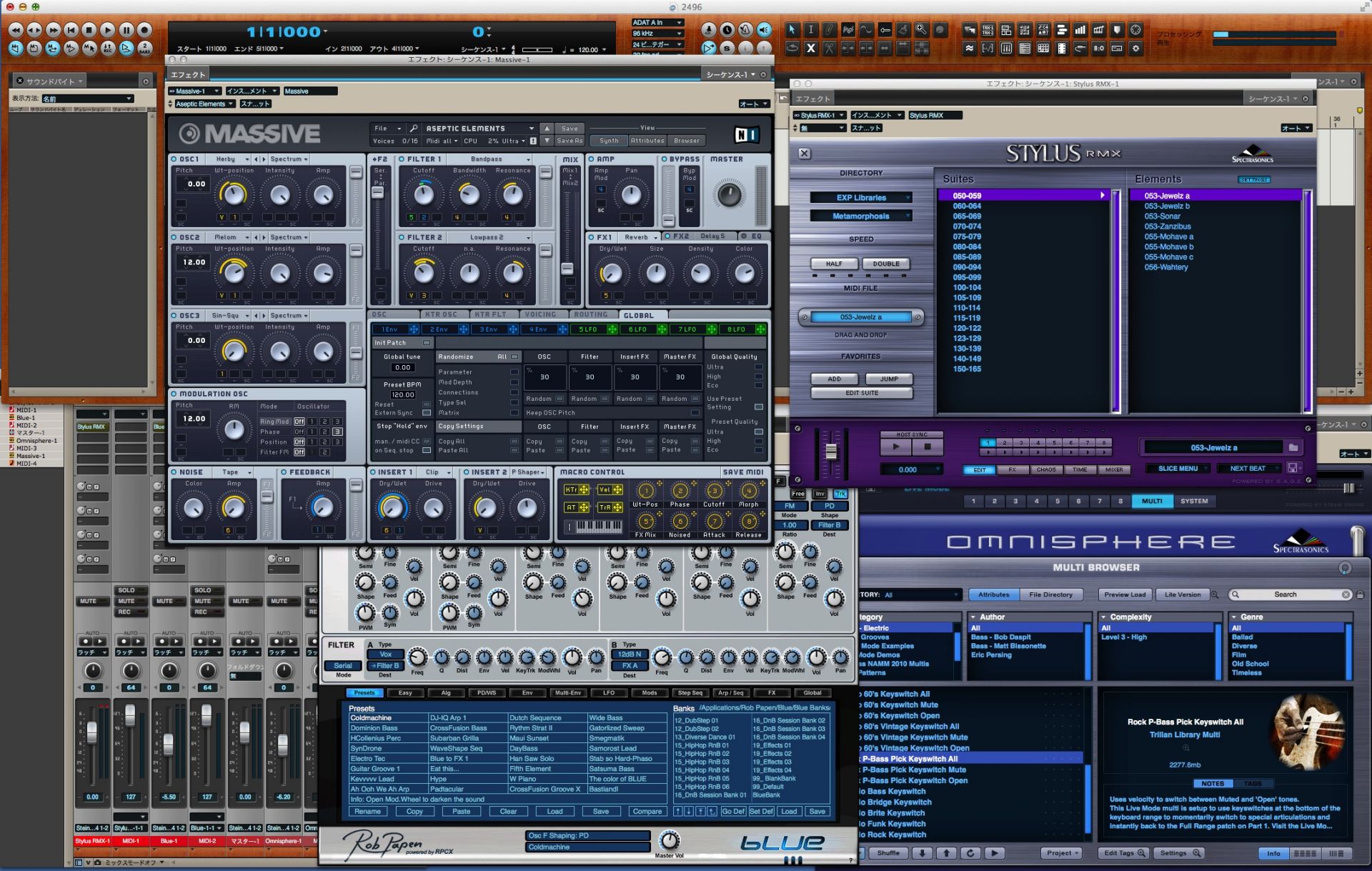Click Omnisphere browser play audition button
The height and width of the screenshot is (871, 1372).
[994, 853]
